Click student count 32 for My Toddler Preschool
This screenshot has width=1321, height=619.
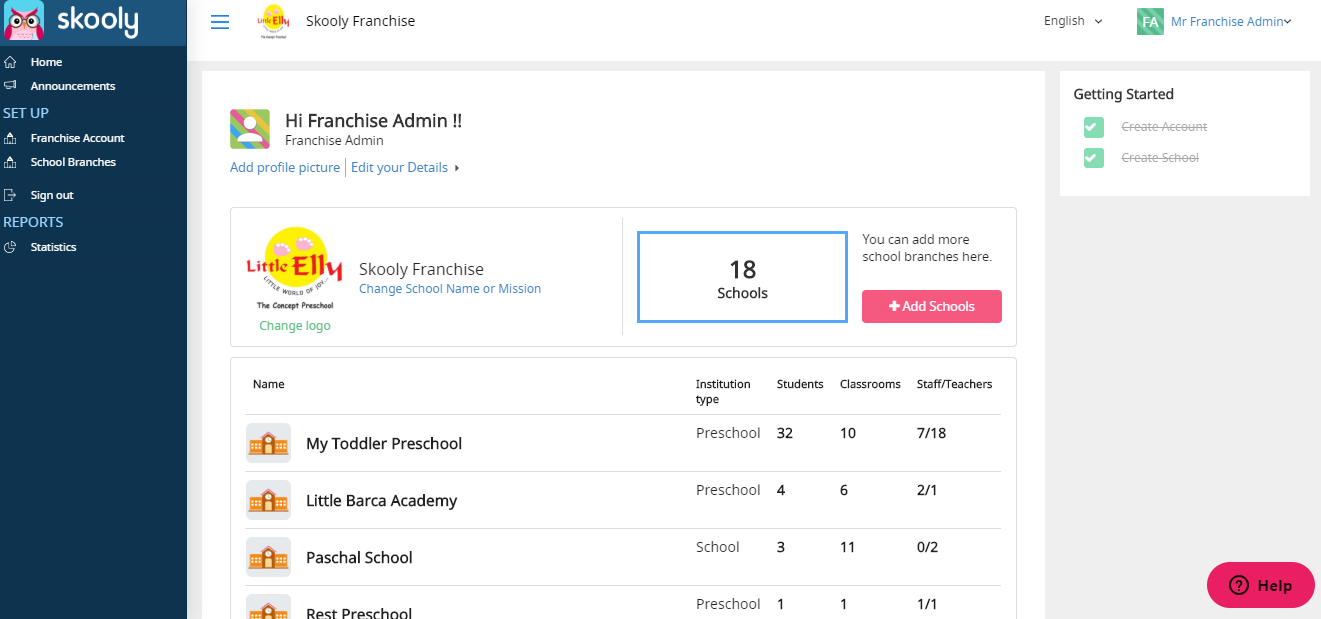point(785,433)
